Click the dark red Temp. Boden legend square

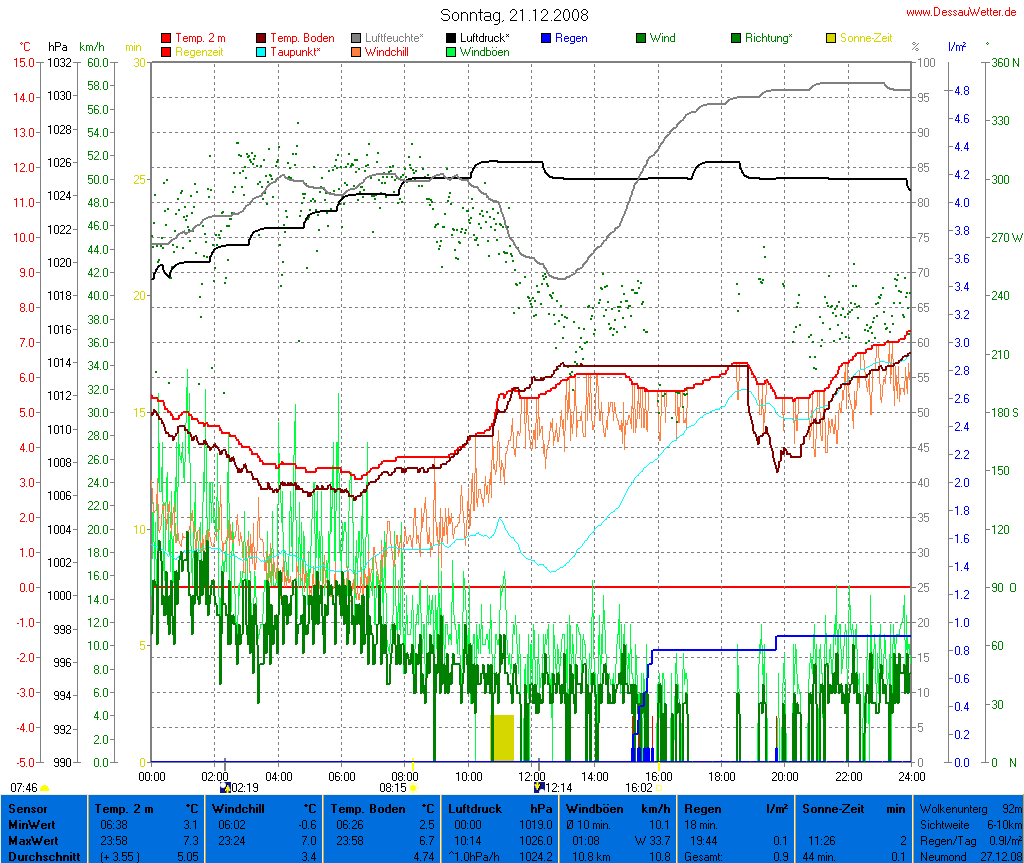(262, 38)
